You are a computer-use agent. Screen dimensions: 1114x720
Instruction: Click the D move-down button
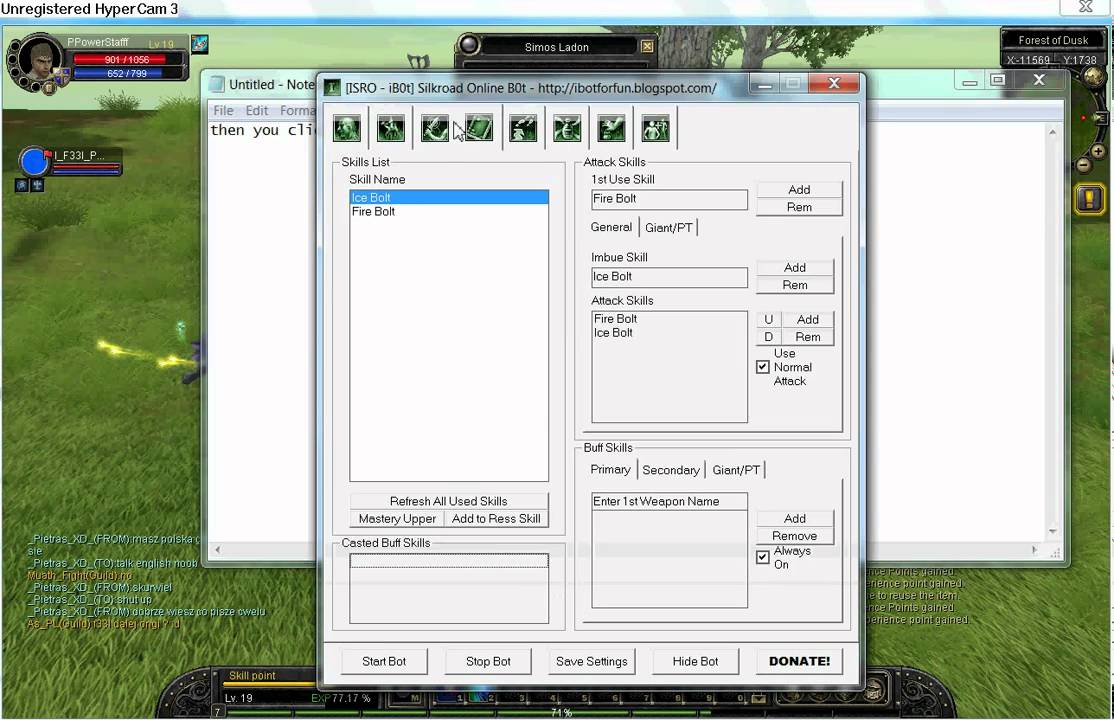768,337
